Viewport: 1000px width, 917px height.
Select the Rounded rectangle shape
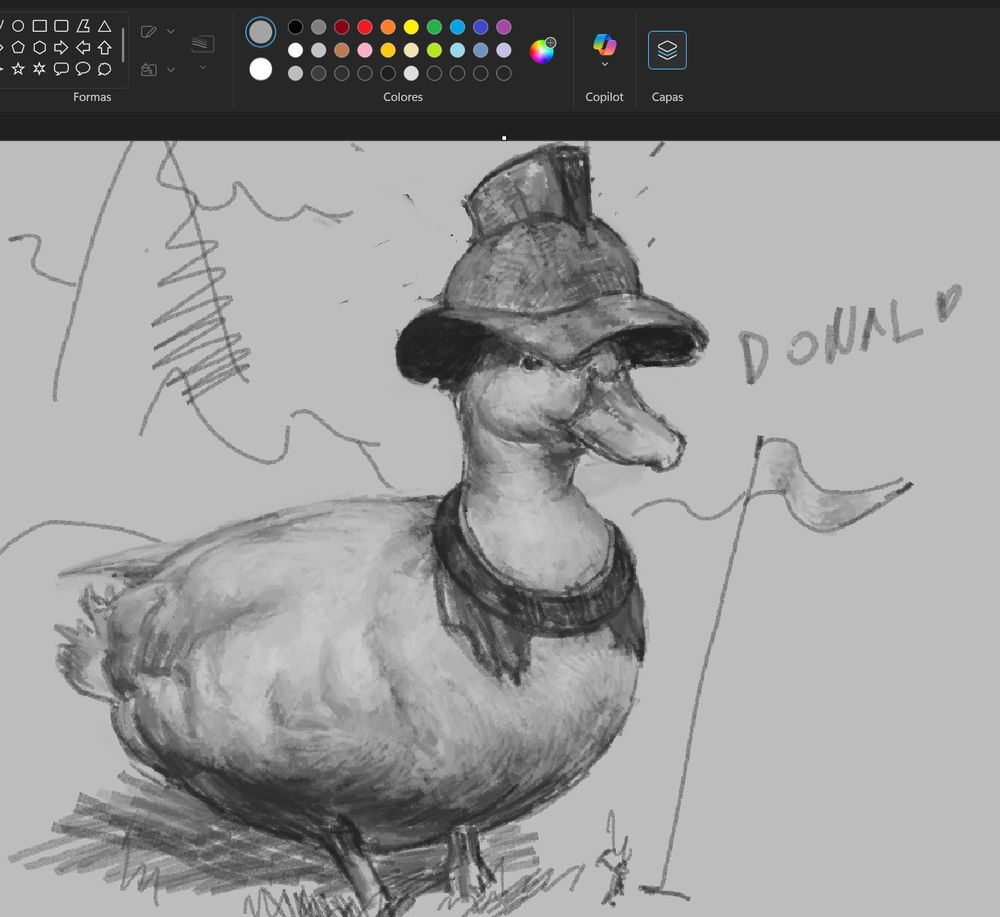61,26
